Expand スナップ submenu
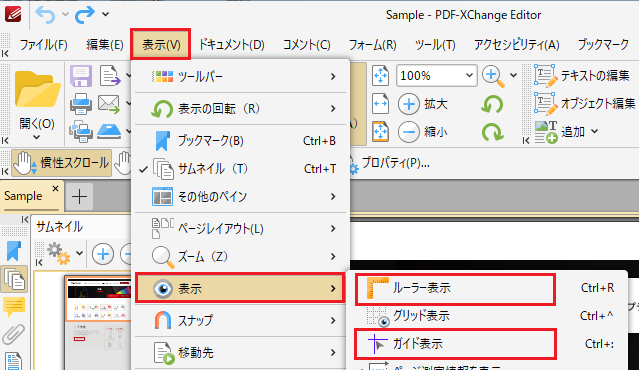 [x=240, y=320]
